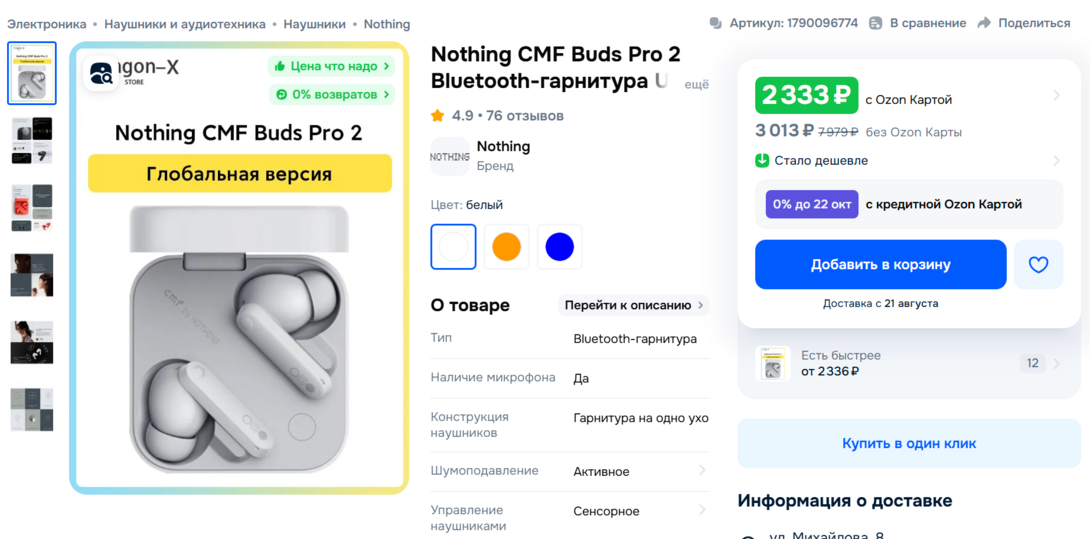
Task: Click the article number copy icon
Action: pyautogui.click(x=715, y=23)
